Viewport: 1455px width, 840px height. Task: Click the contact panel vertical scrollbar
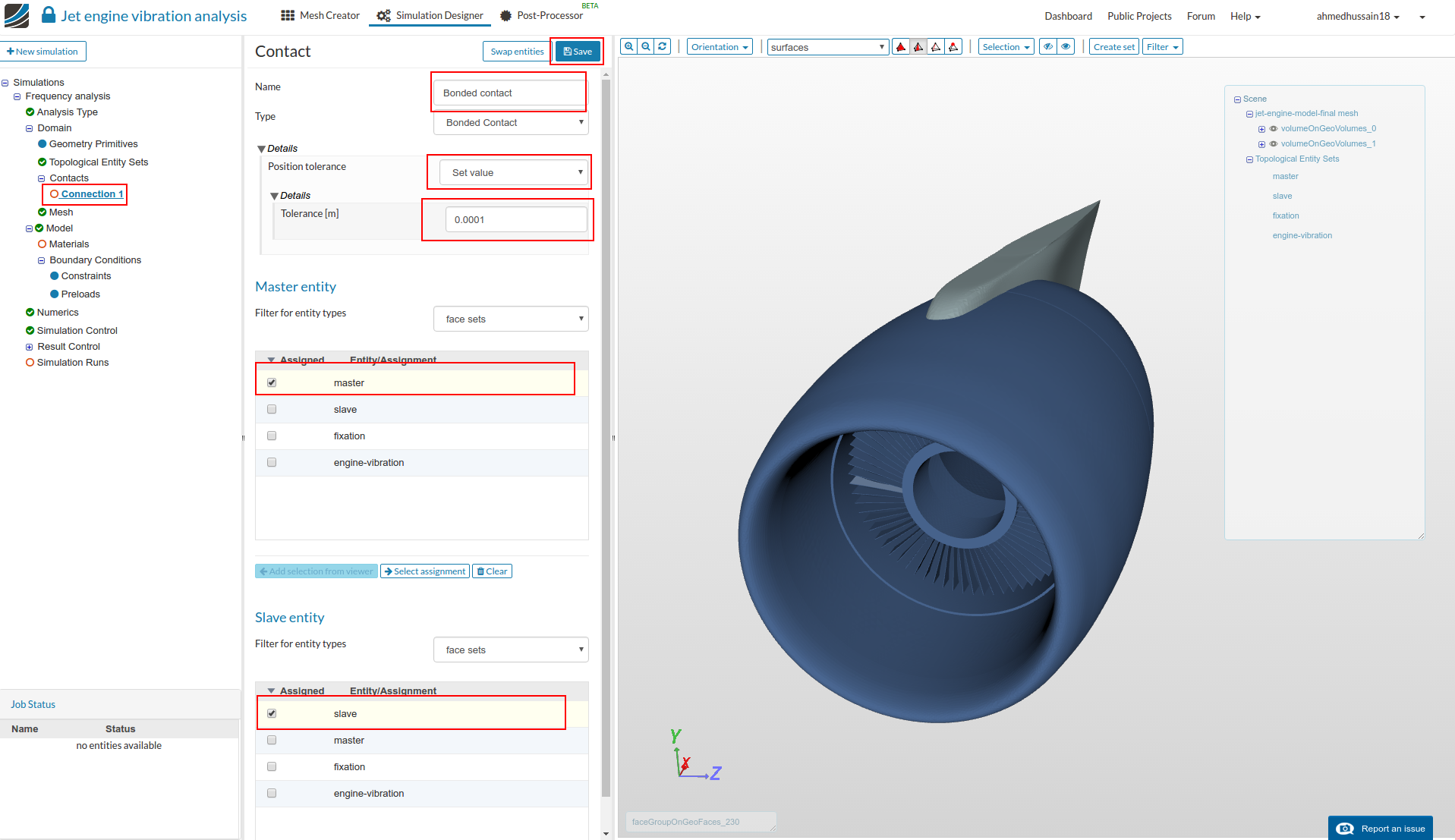tap(606, 438)
